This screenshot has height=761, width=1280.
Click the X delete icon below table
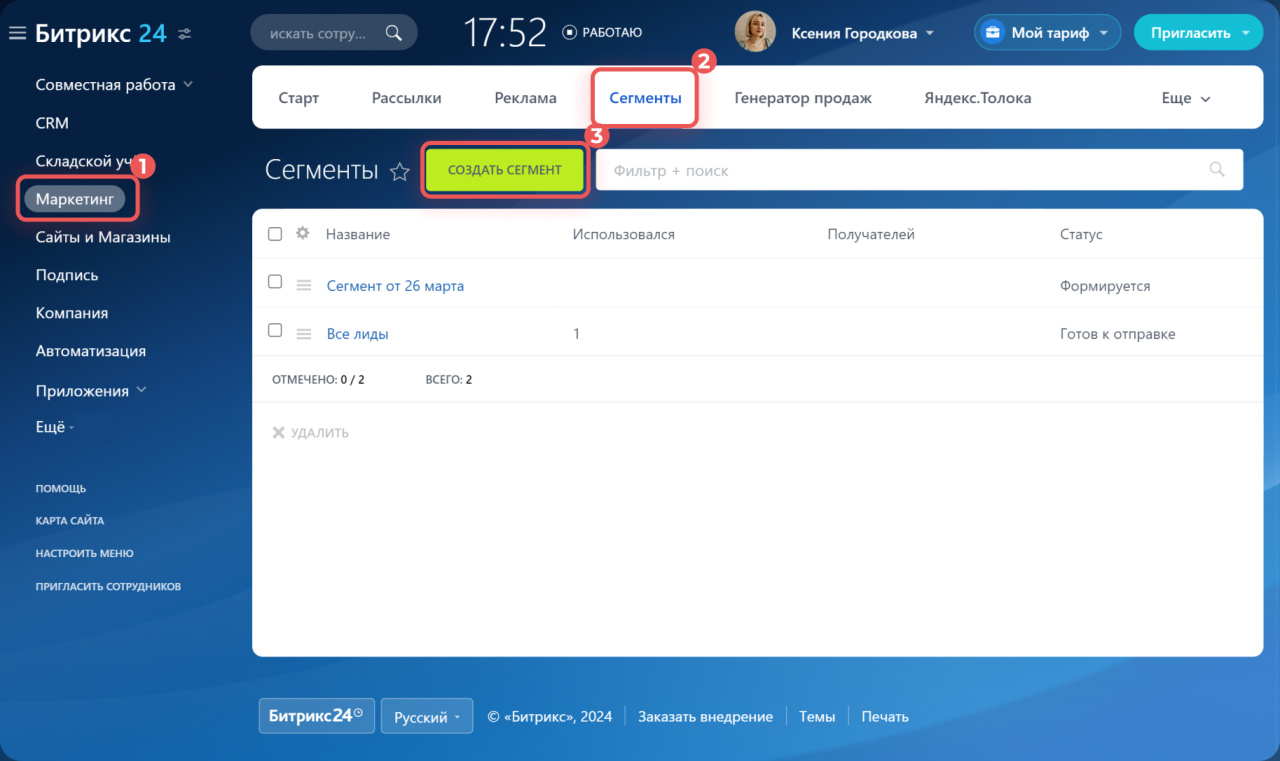click(x=279, y=433)
